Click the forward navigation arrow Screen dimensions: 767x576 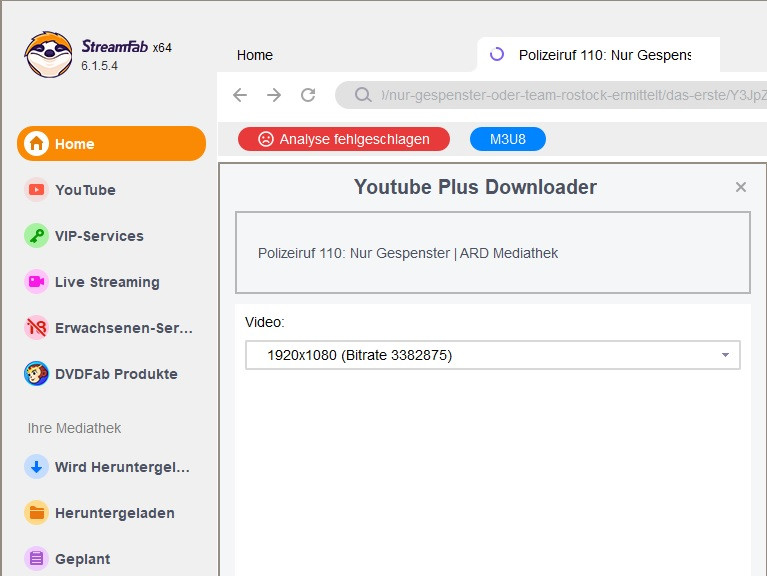(274, 95)
